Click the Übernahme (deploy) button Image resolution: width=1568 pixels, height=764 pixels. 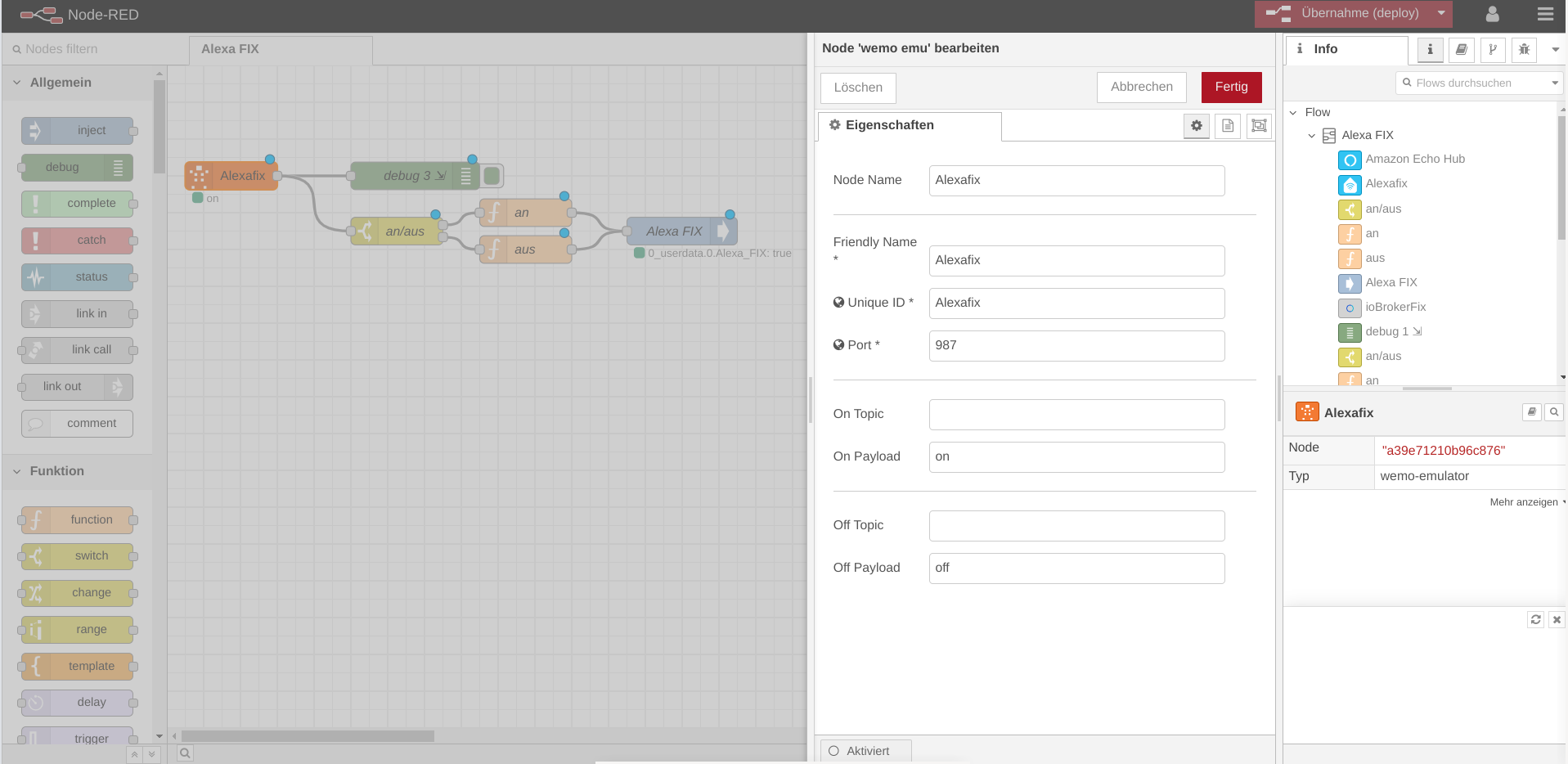(x=1343, y=13)
